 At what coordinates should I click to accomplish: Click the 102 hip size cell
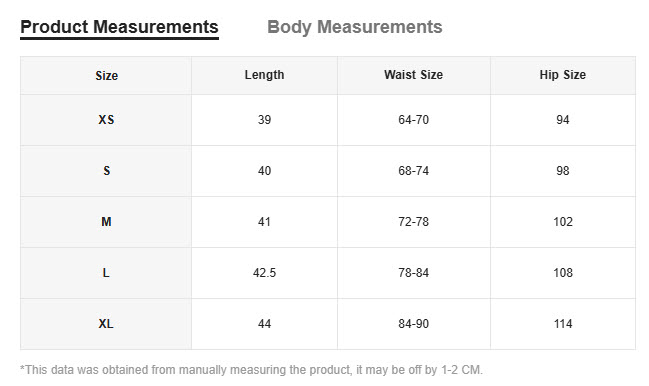point(563,222)
